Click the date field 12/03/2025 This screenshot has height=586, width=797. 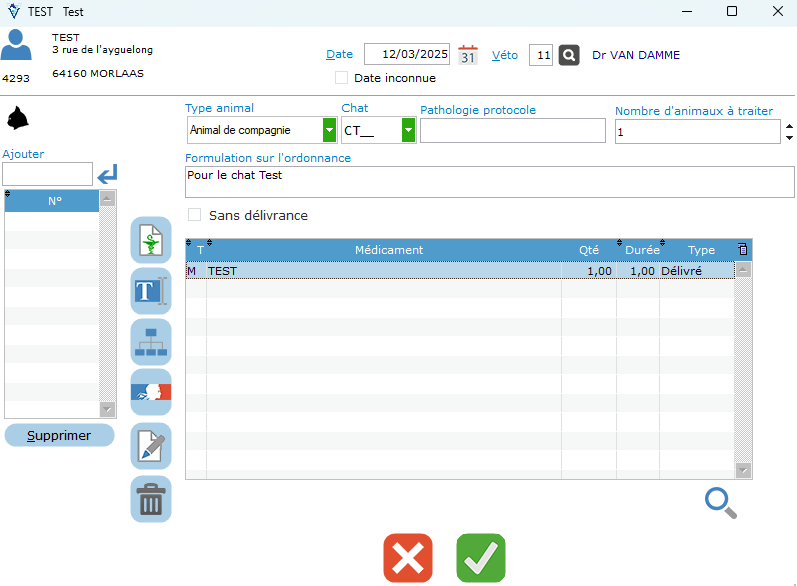point(407,54)
